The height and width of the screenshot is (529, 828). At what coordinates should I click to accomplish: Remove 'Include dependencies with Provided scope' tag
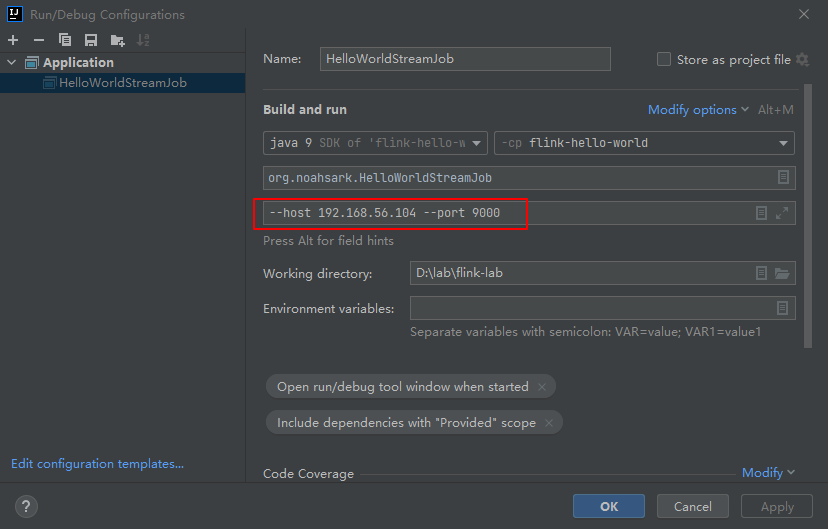[x=549, y=423]
